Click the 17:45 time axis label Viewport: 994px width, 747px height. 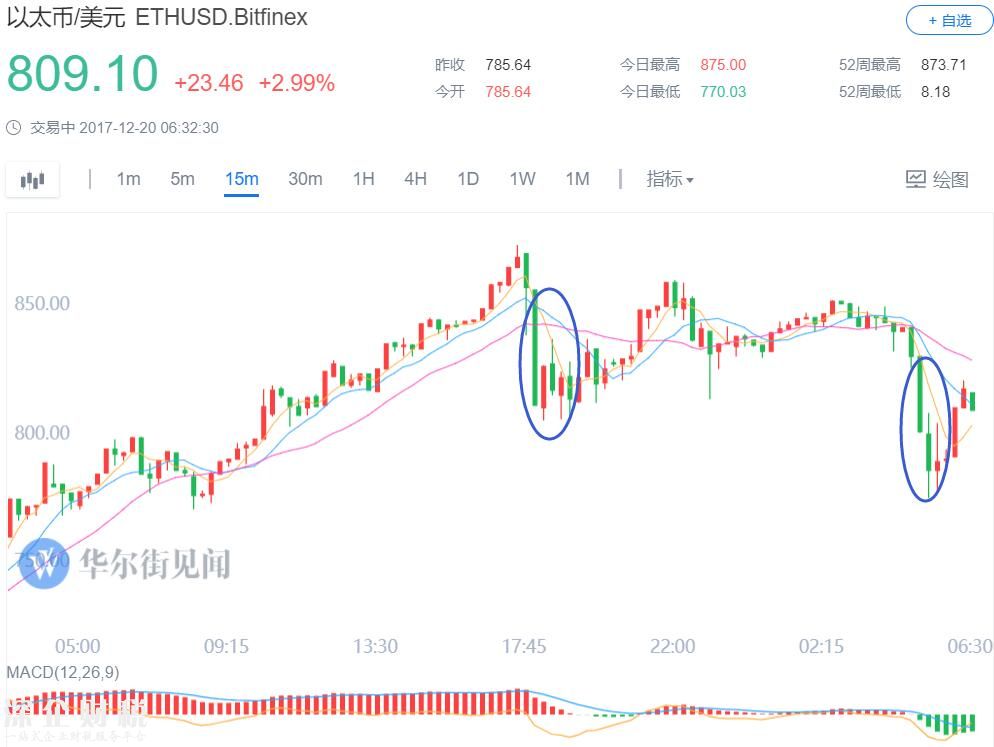pyautogui.click(x=524, y=646)
